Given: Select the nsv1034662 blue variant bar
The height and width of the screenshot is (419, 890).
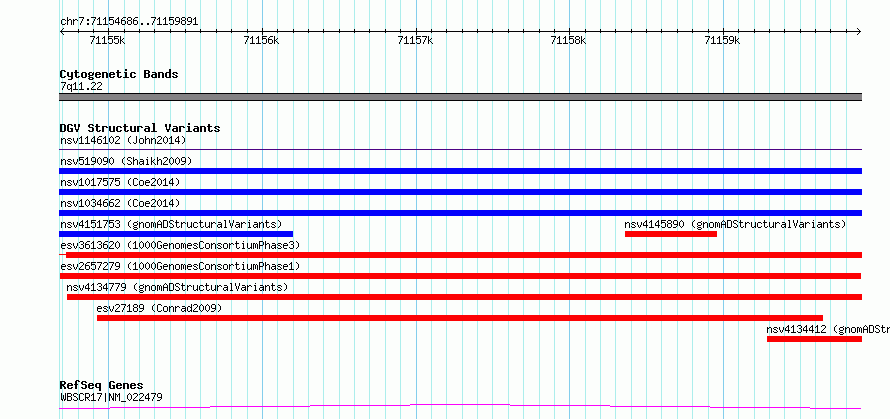Looking at the screenshot, I should click(460, 213).
